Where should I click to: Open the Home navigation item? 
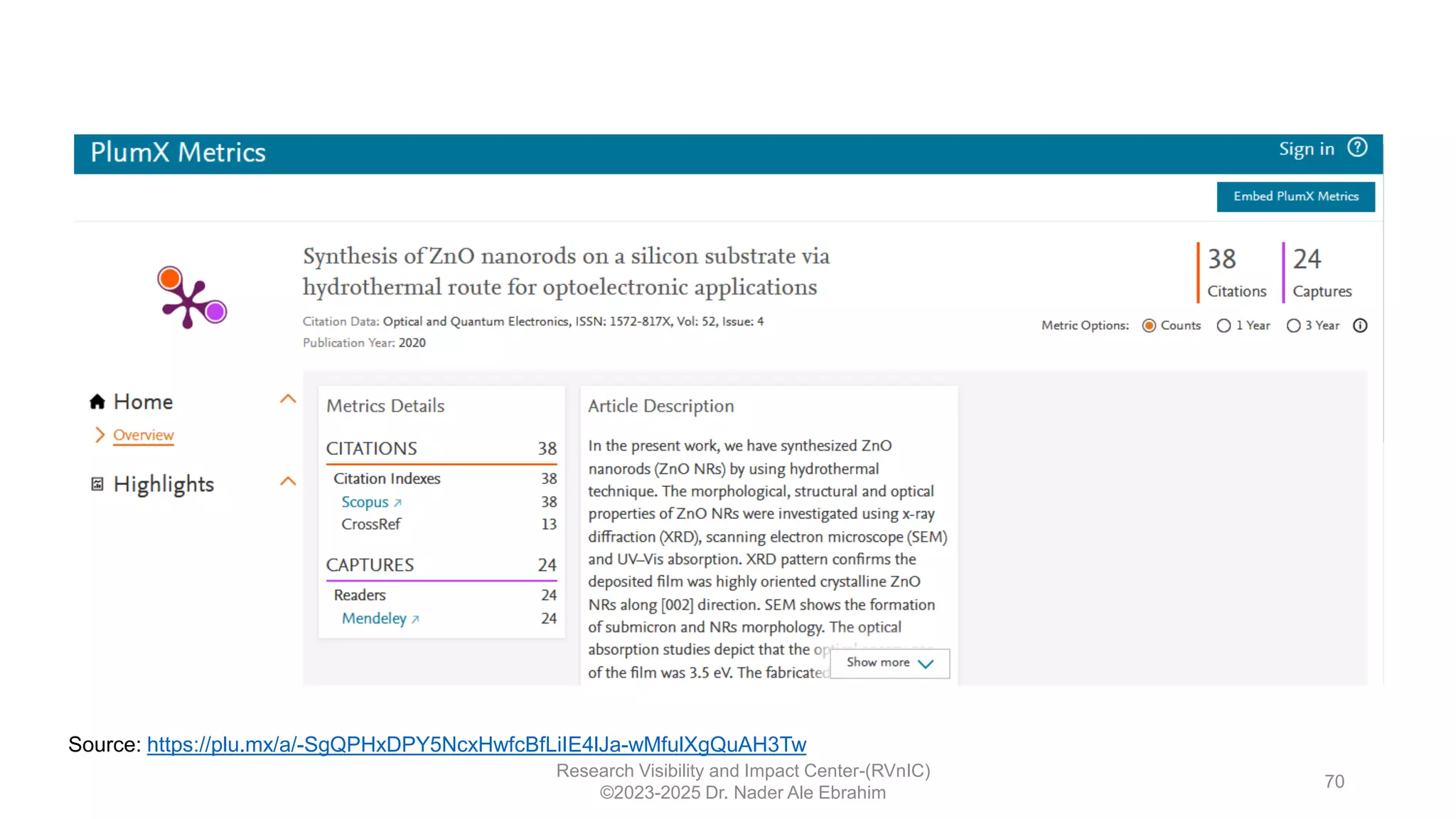click(x=143, y=402)
